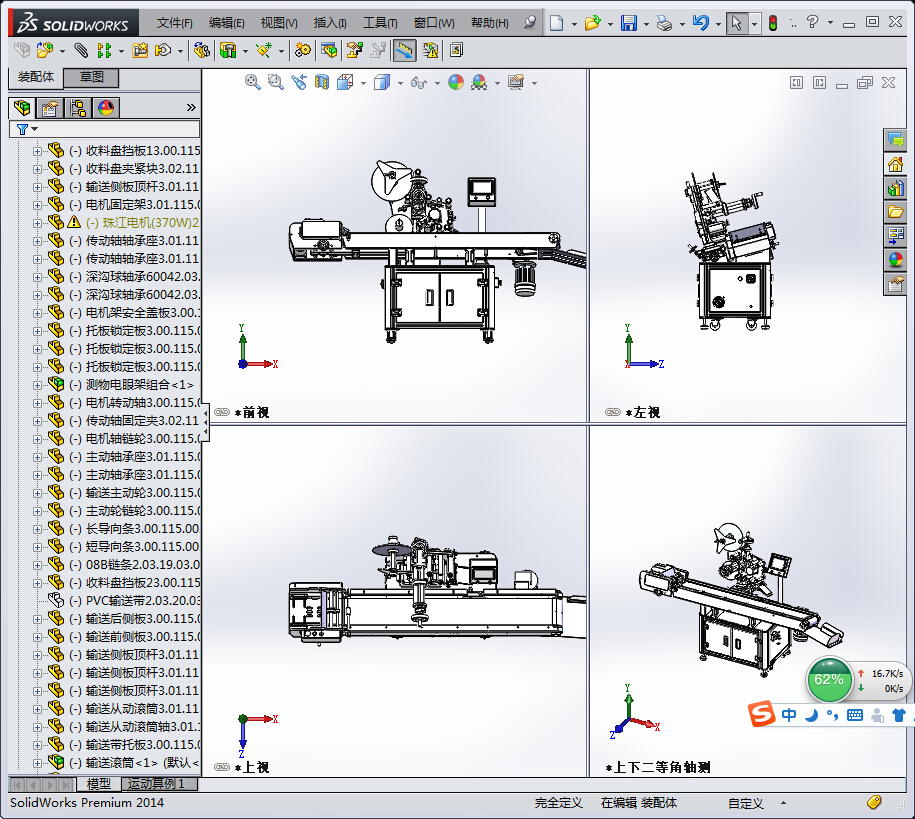Click the 自定义 unit system status item
The width and height of the screenshot is (915, 819).
coord(746,804)
